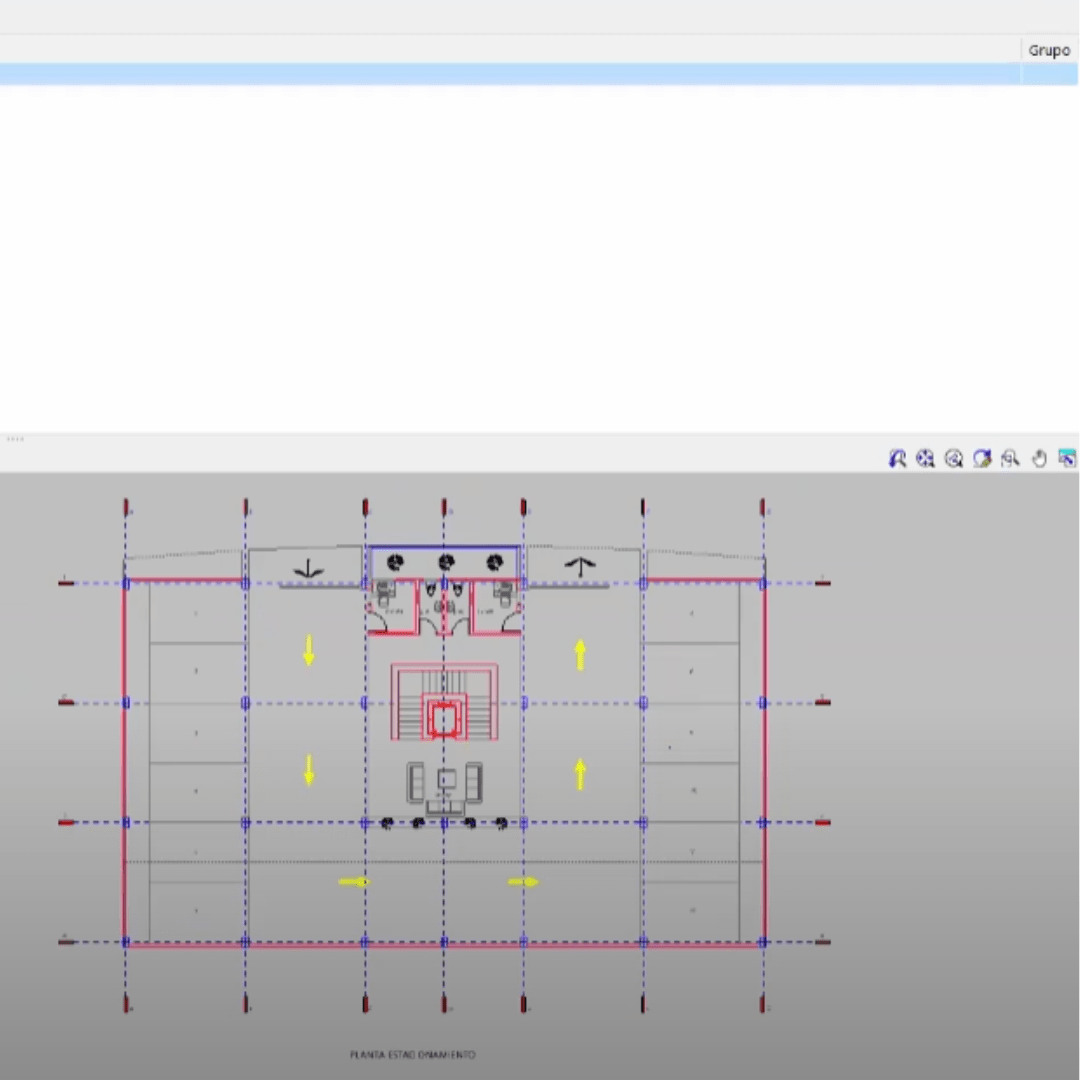The image size is (1080, 1080).
Task: Click the third magnifier zoom icon
Action: click(x=954, y=458)
